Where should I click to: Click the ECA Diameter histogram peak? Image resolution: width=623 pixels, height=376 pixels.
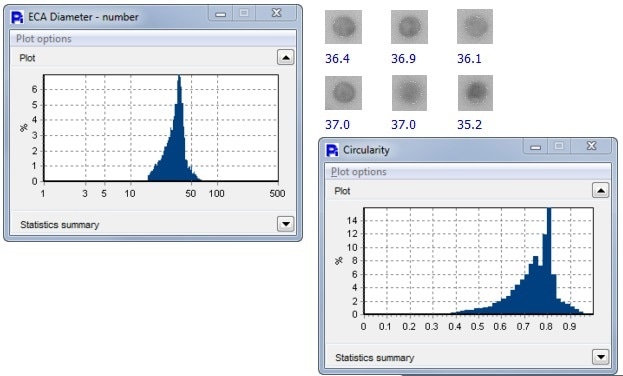point(179,78)
